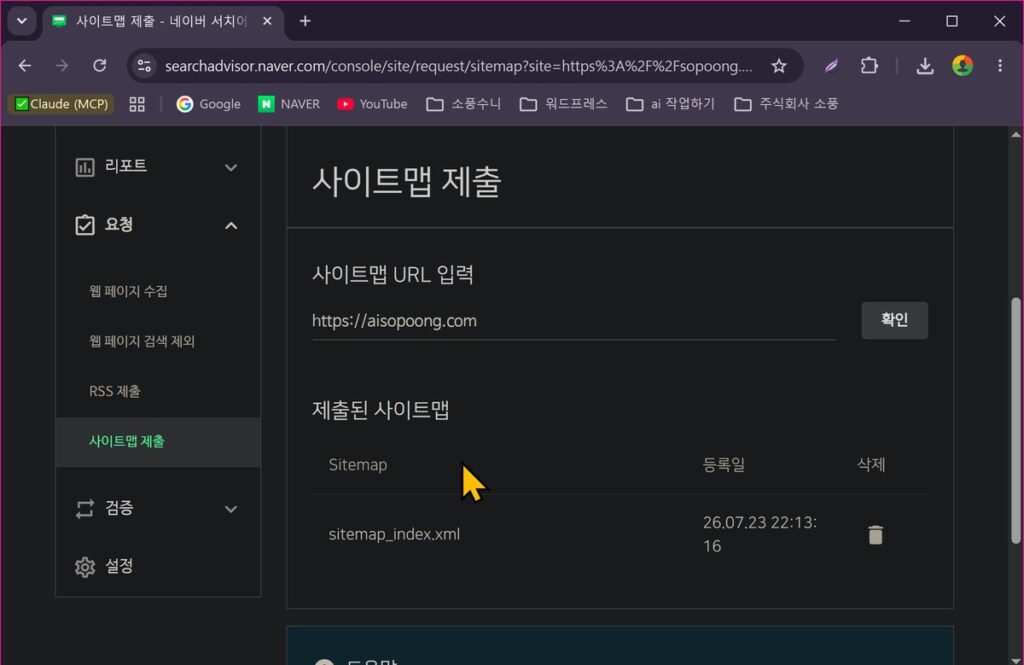Click the 등록일 column header

724,464
